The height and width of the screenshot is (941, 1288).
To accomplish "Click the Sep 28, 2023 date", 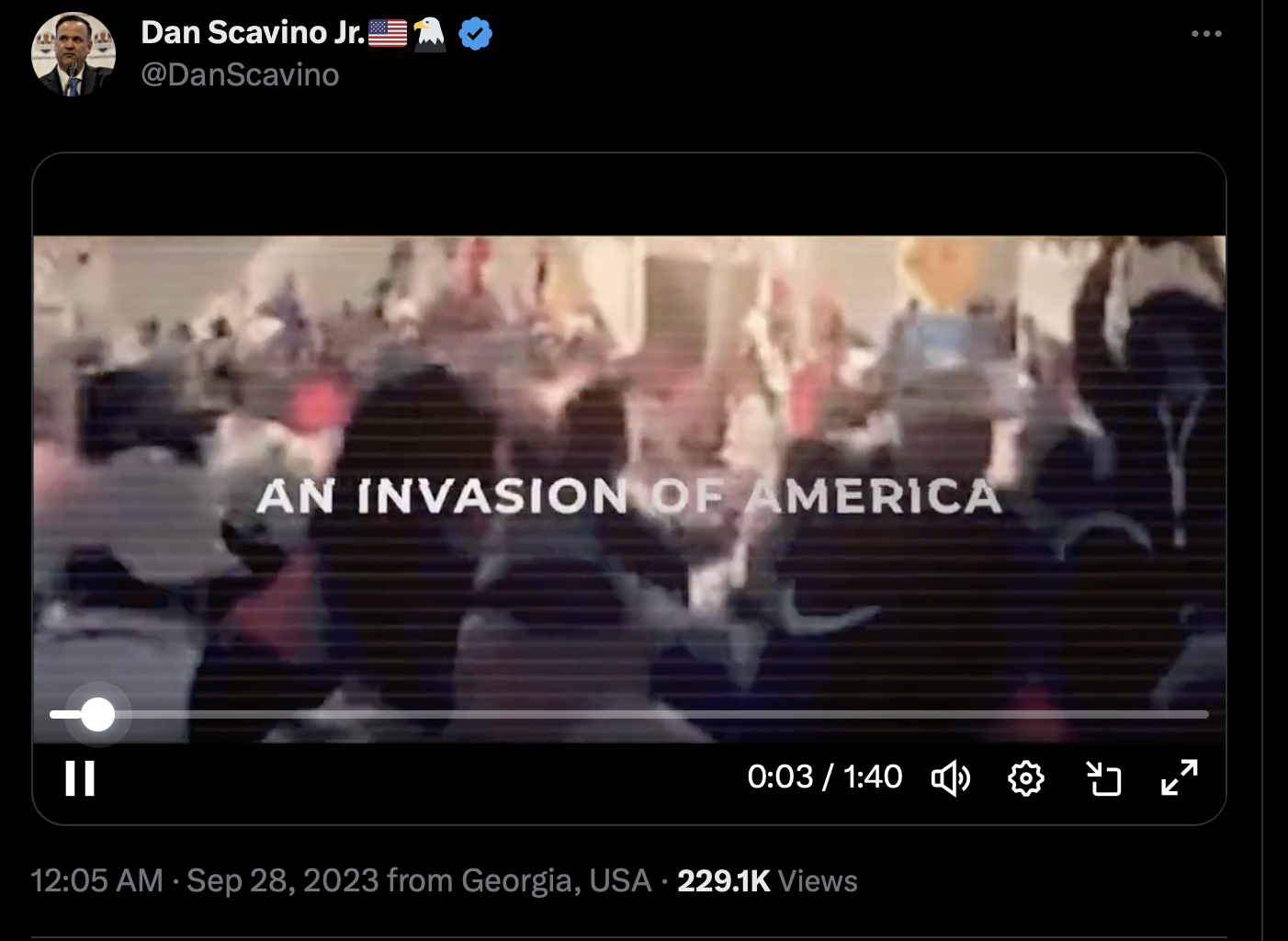I will coord(283,880).
